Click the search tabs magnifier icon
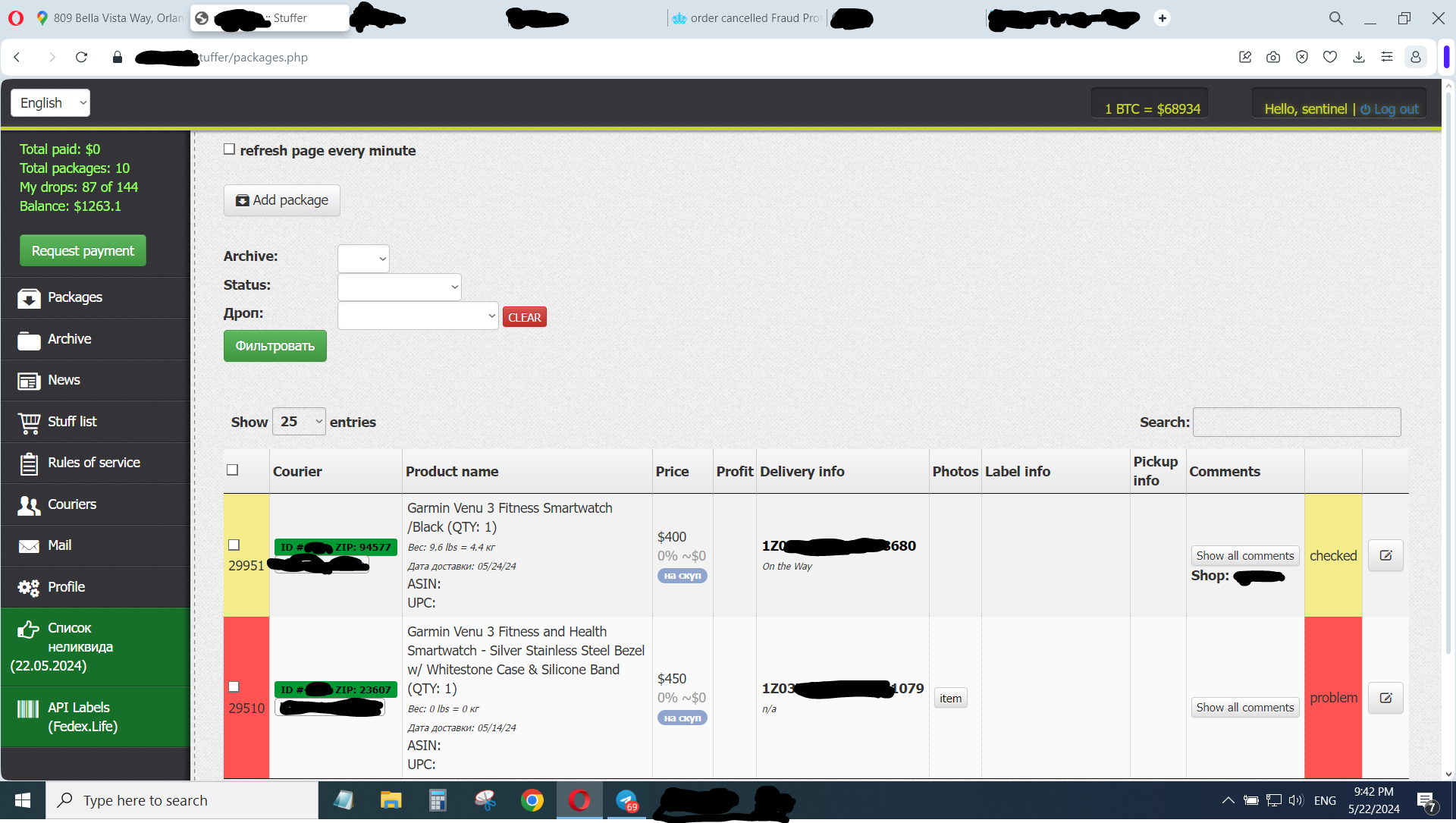 [x=1336, y=18]
